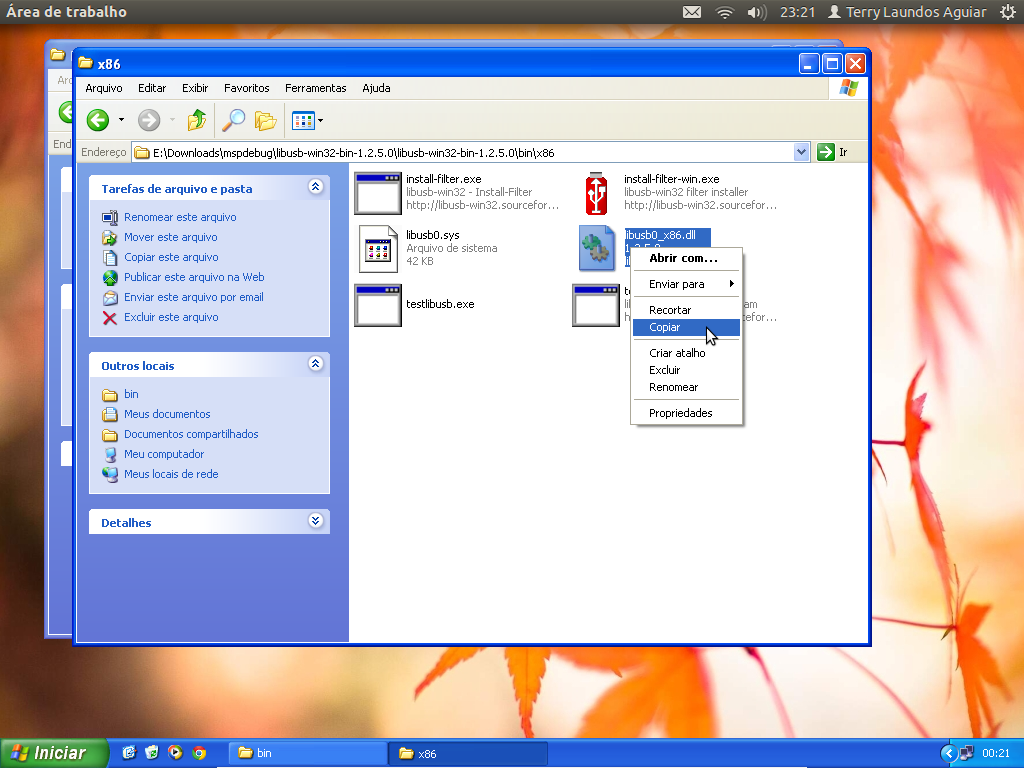Viewport: 1024px width, 768px height.
Task: Expand hidden system tray icons
Action: click(948, 753)
